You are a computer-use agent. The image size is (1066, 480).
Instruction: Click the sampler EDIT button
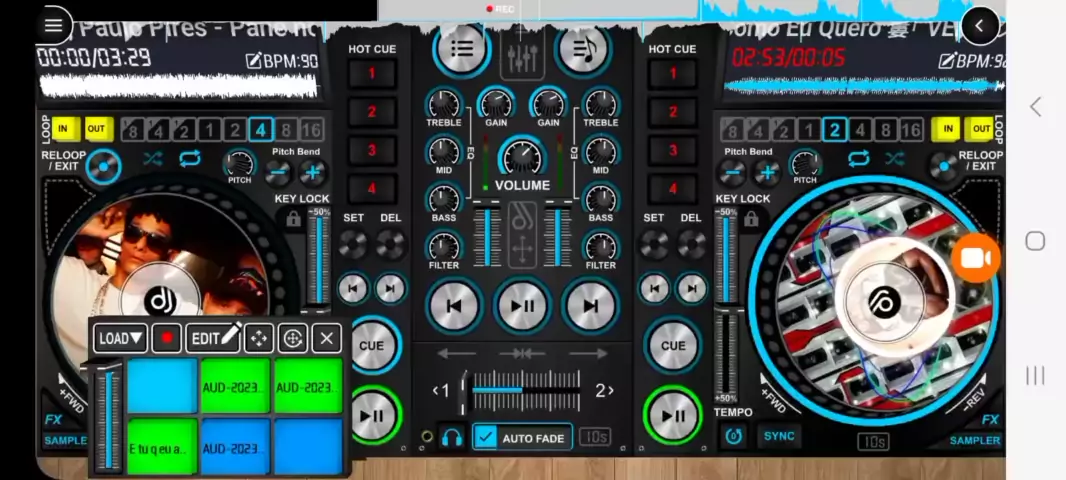(x=213, y=338)
